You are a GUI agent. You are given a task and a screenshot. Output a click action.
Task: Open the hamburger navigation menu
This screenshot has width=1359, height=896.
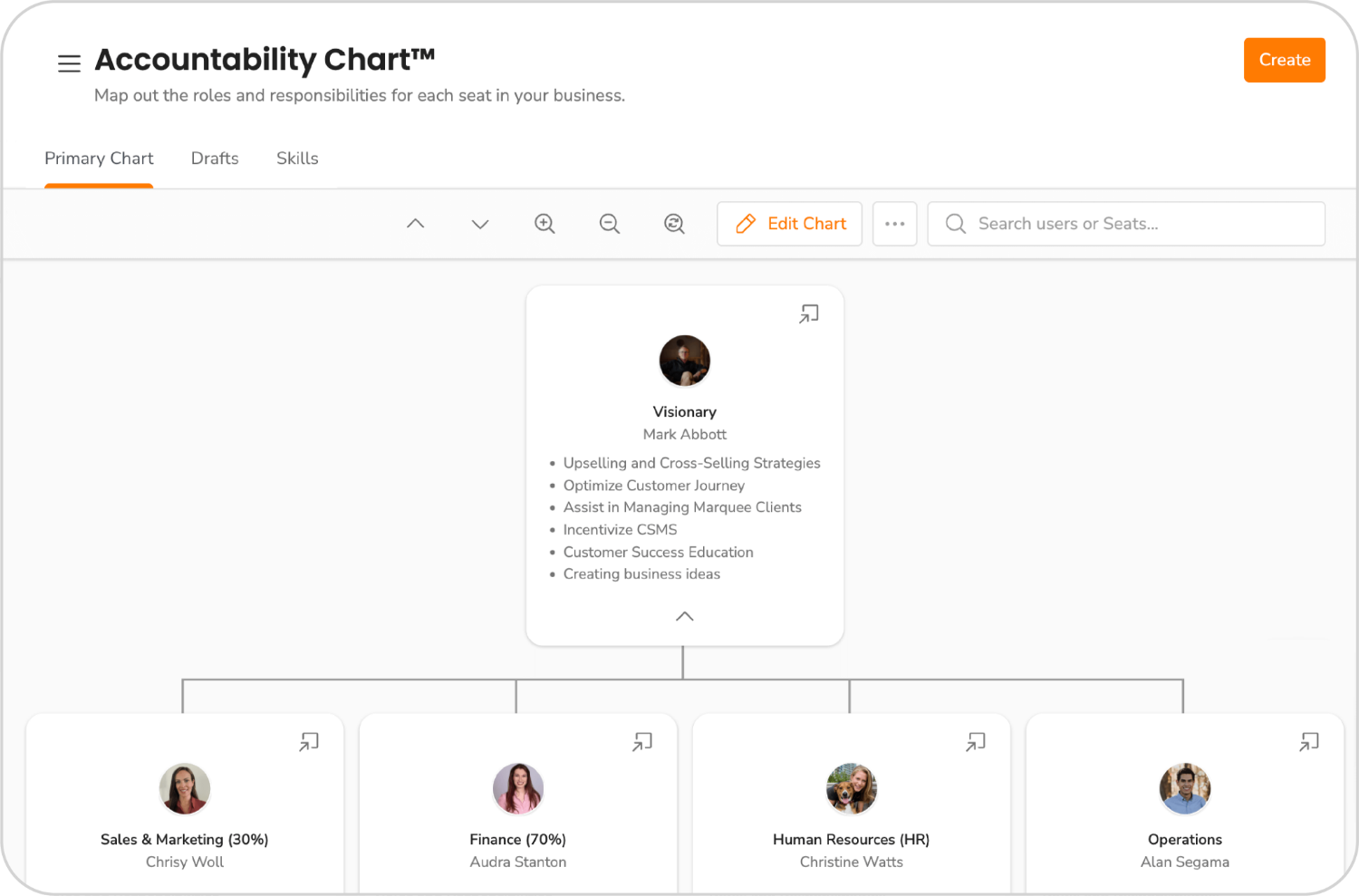coord(69,63)
